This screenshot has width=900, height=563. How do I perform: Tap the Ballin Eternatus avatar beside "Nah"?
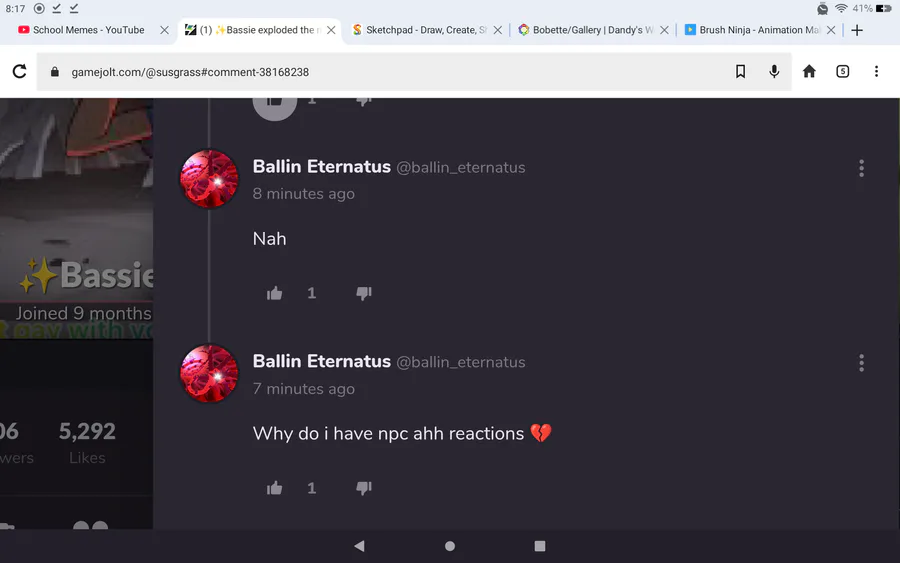[209, 179]
